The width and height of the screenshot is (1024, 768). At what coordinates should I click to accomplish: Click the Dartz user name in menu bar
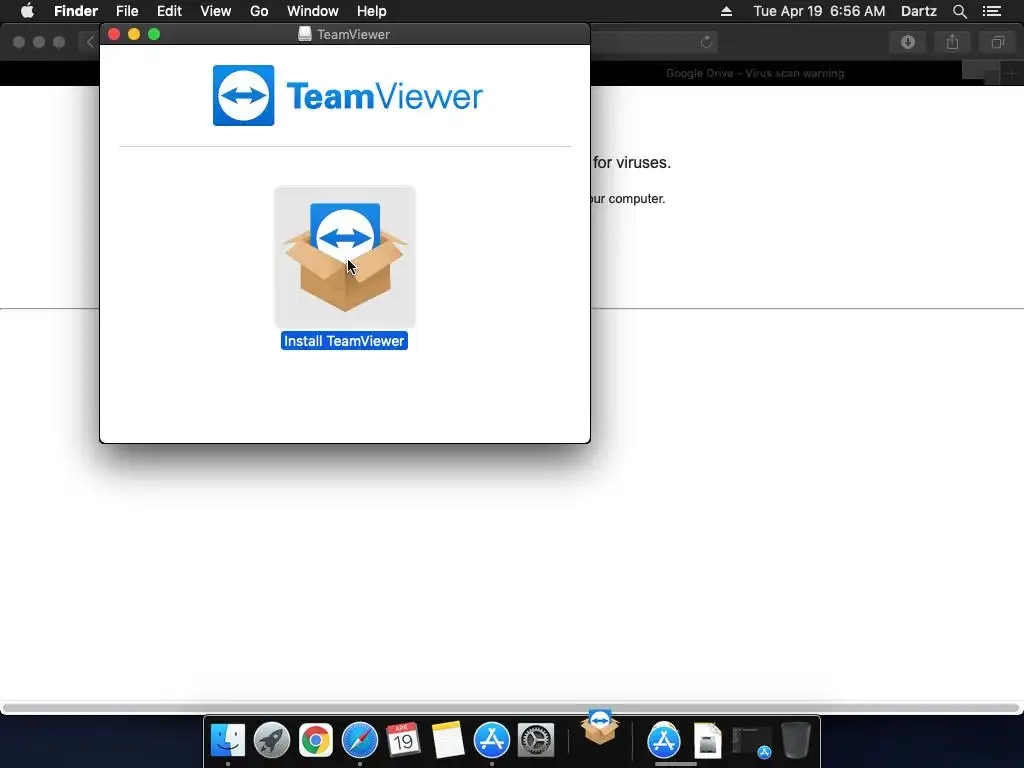919,11
